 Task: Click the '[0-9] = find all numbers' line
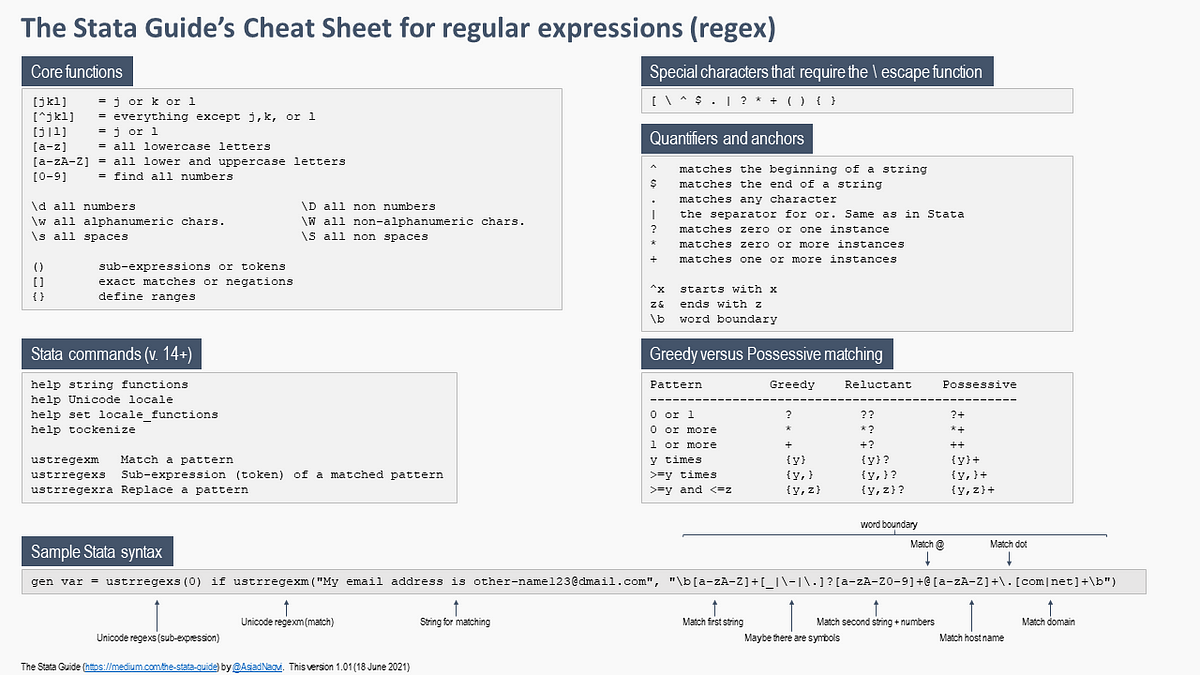pyautogui.click(x=132, y=176)
